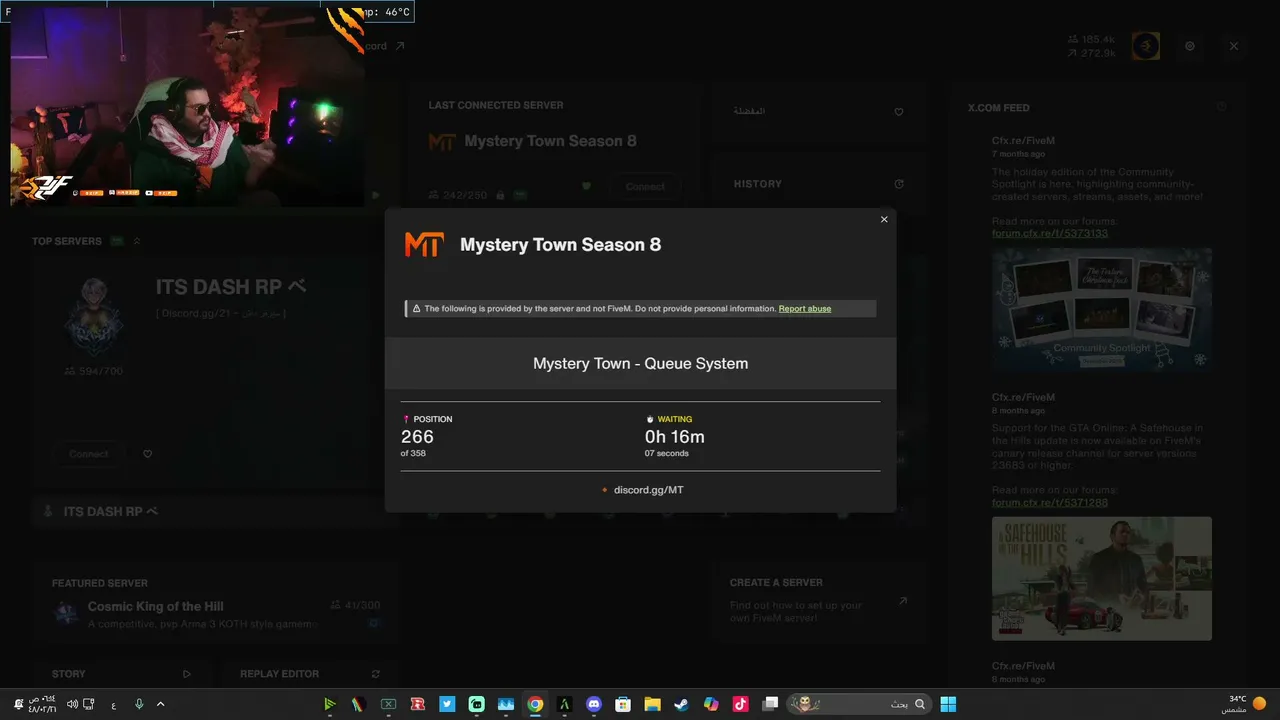Click the Connect button under ITS DASH RP

tap(89, 454)
